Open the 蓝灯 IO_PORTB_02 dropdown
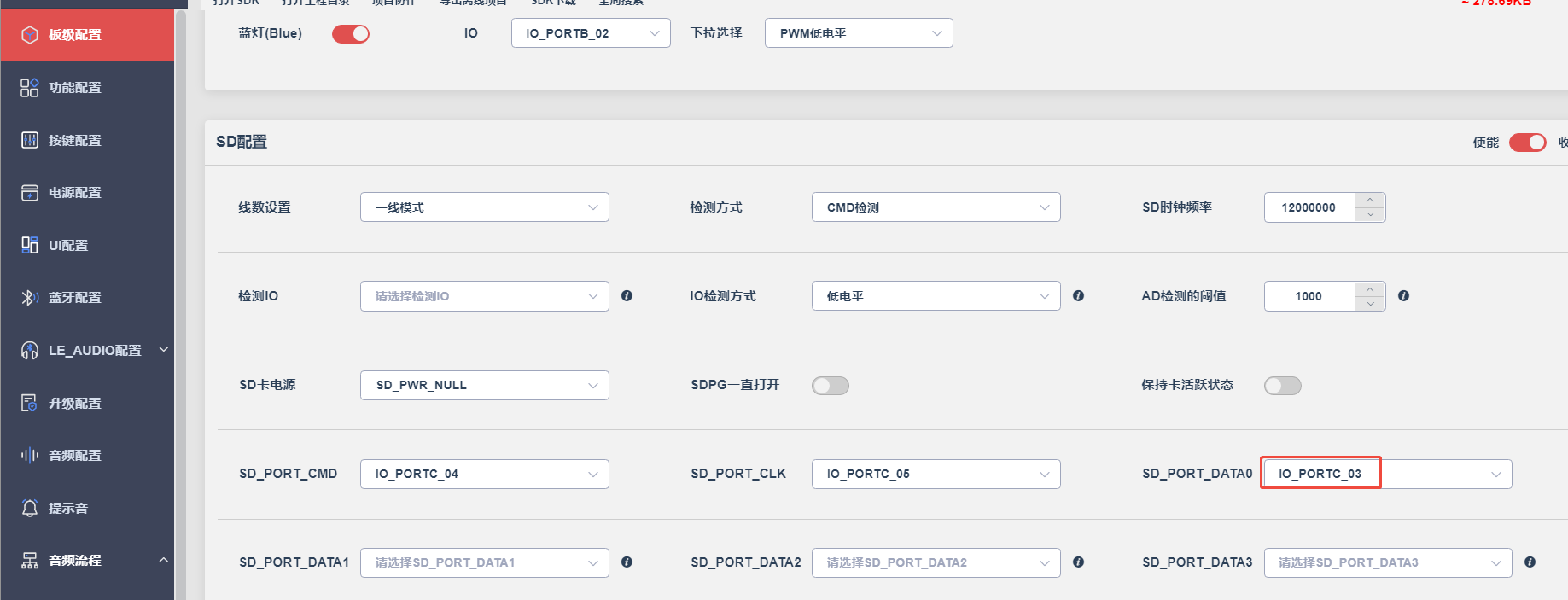 (x=591, y=33)
